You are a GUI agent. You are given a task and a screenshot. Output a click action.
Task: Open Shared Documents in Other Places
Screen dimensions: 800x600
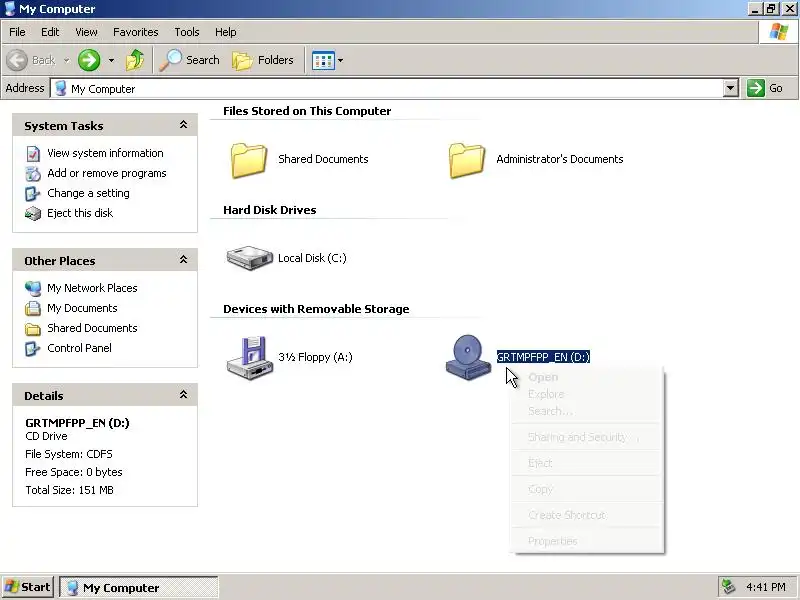pyautogui.click(x=92, y=328)
